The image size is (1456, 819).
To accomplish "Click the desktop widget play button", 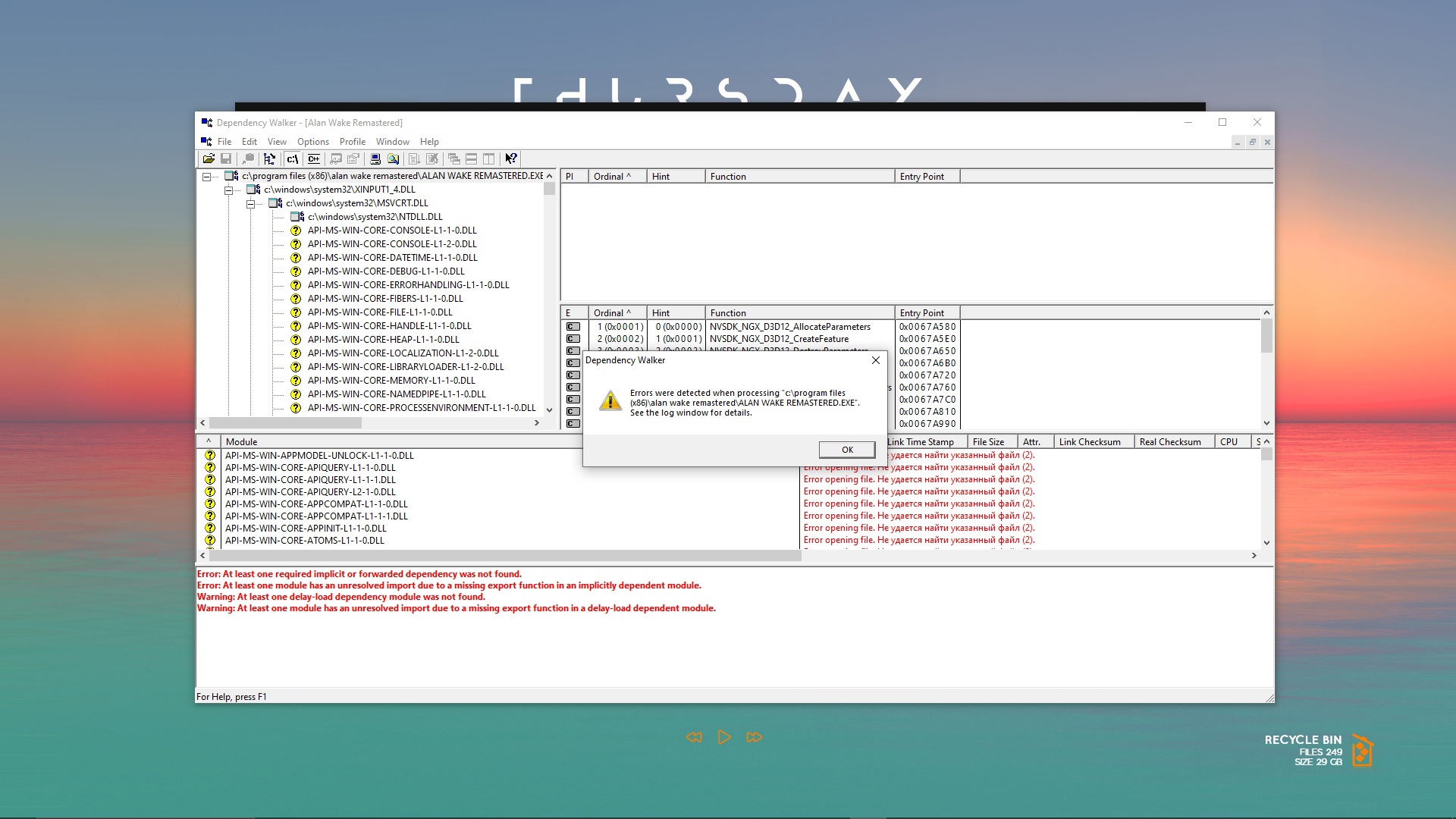I will click(723, 737).
